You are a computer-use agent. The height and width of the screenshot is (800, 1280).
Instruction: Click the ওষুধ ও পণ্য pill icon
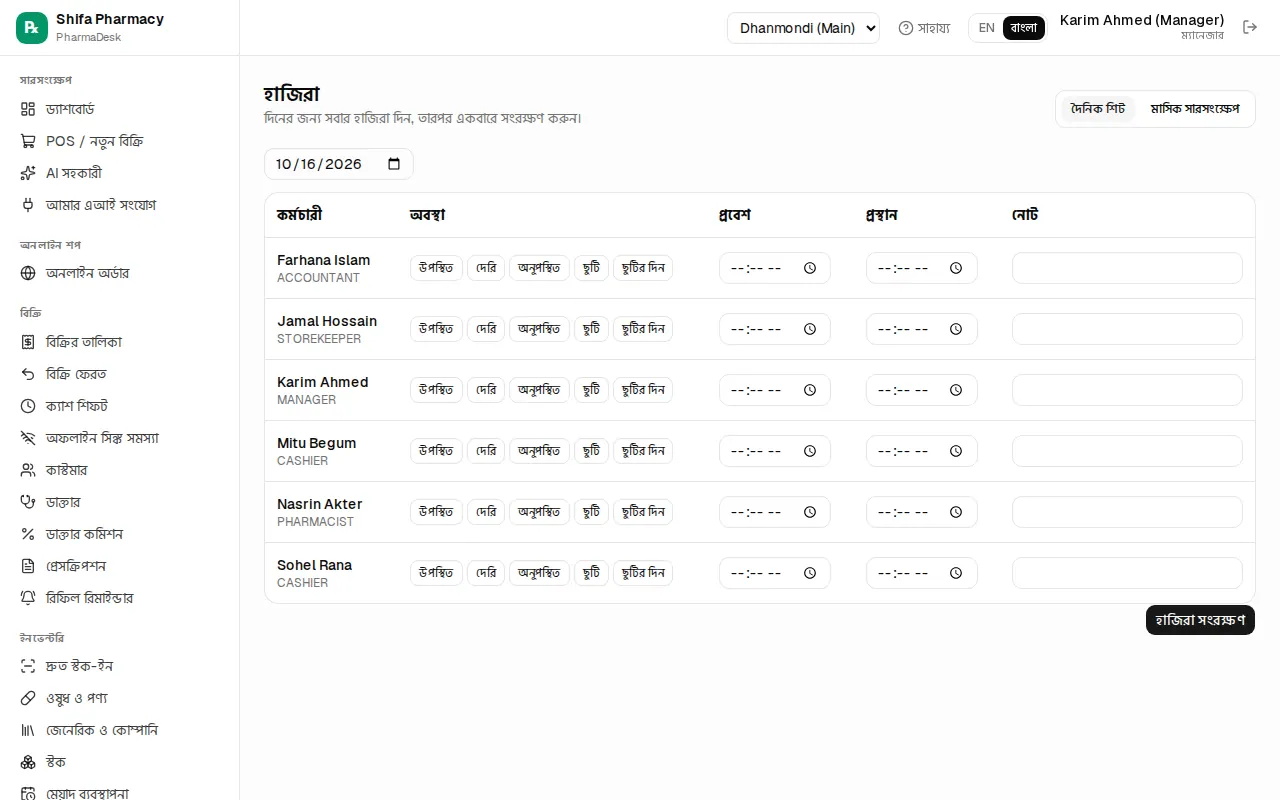(x=28, y=698)
